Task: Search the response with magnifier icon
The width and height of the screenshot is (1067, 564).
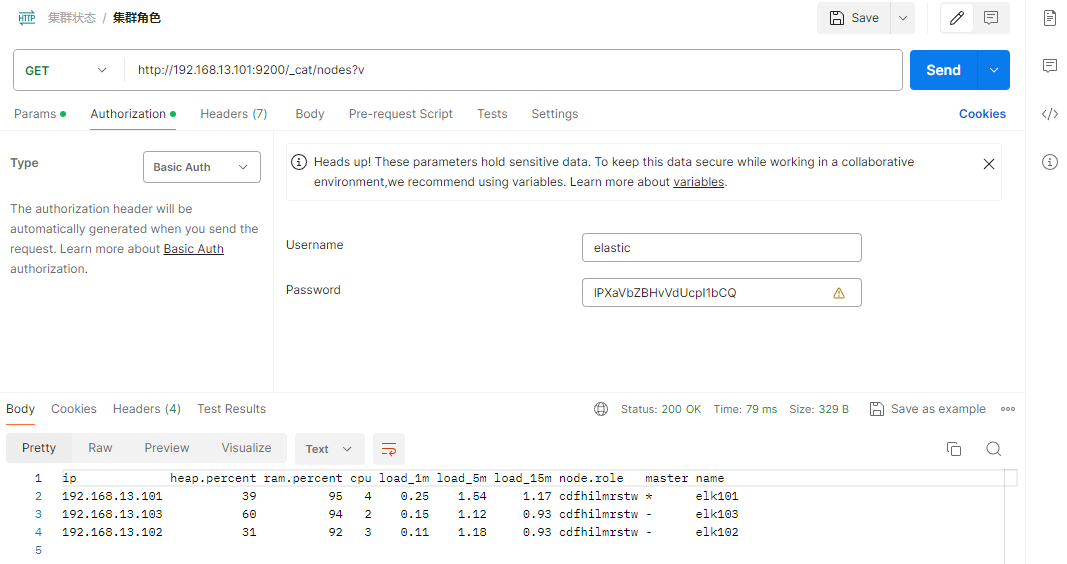Action: 993,449
